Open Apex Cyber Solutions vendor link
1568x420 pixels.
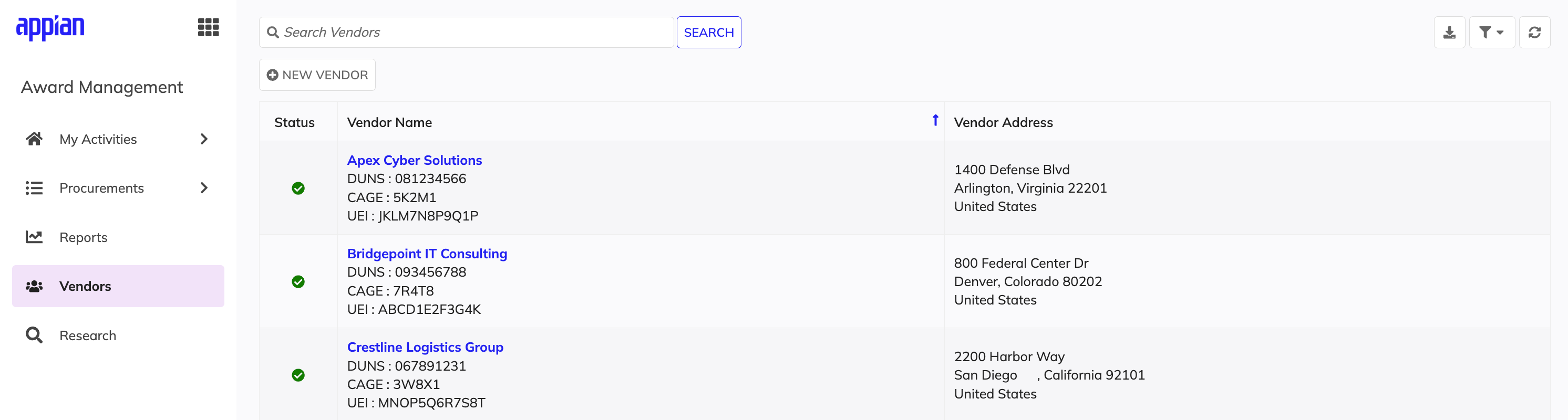(x=414, y=160)
